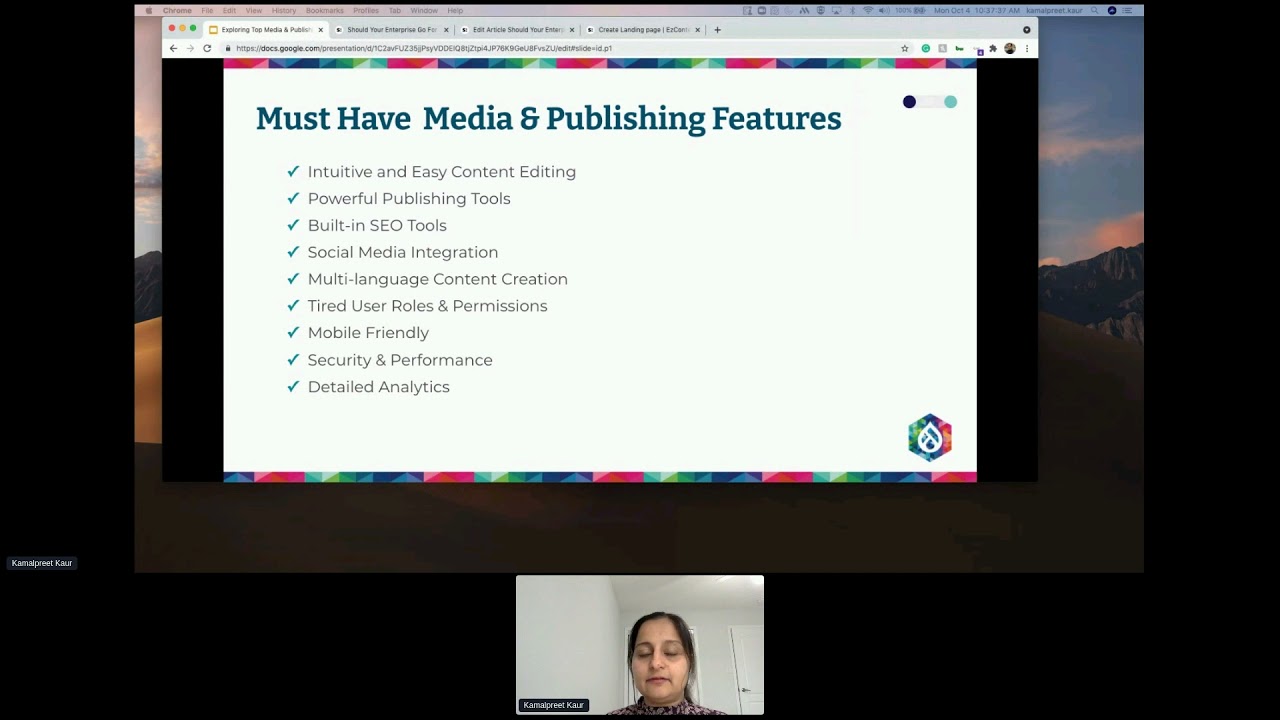Open the Bluetooth status menu
This screenshot has height=720, width=1280.
pyautogui.click(x=852, y=11)
